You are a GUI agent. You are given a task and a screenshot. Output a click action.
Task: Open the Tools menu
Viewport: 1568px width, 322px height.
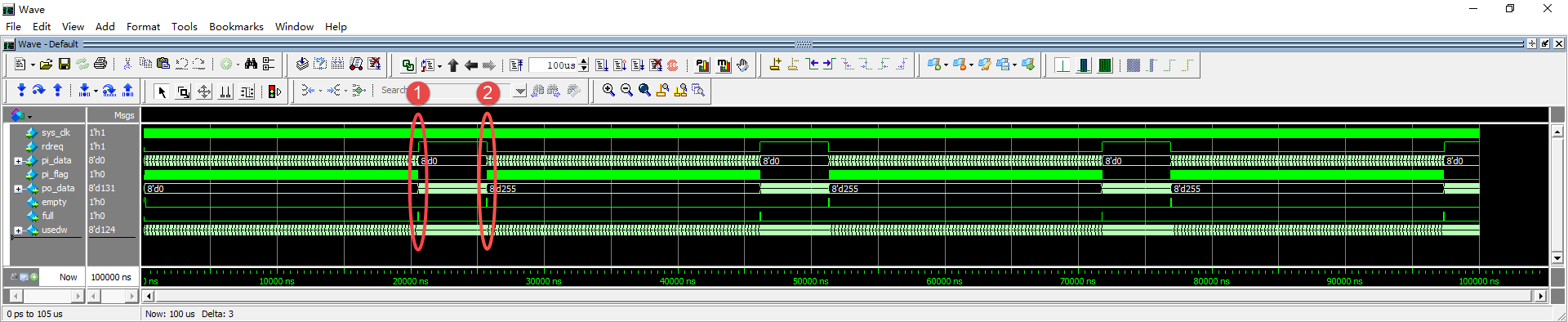[x=185, y=26]
